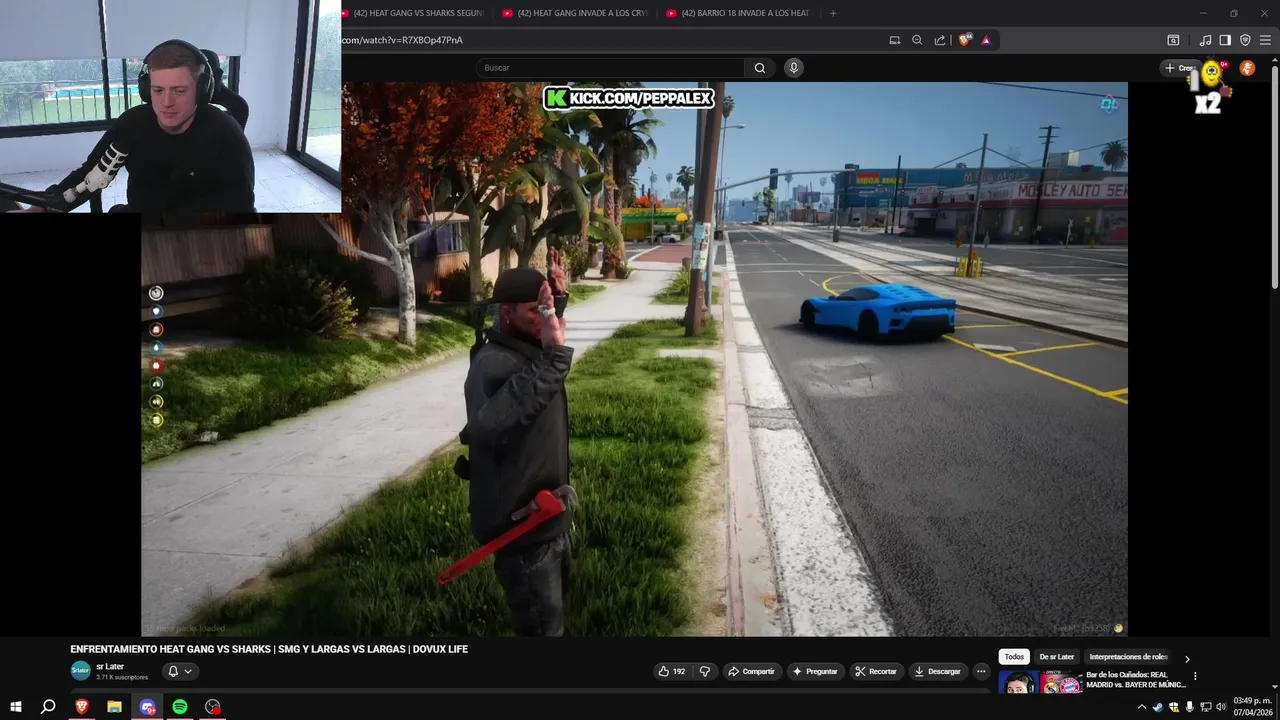This screenshot has width=1280, height=720.
Task: Open the browser hamburger main menu
Action: [1265, 40]
